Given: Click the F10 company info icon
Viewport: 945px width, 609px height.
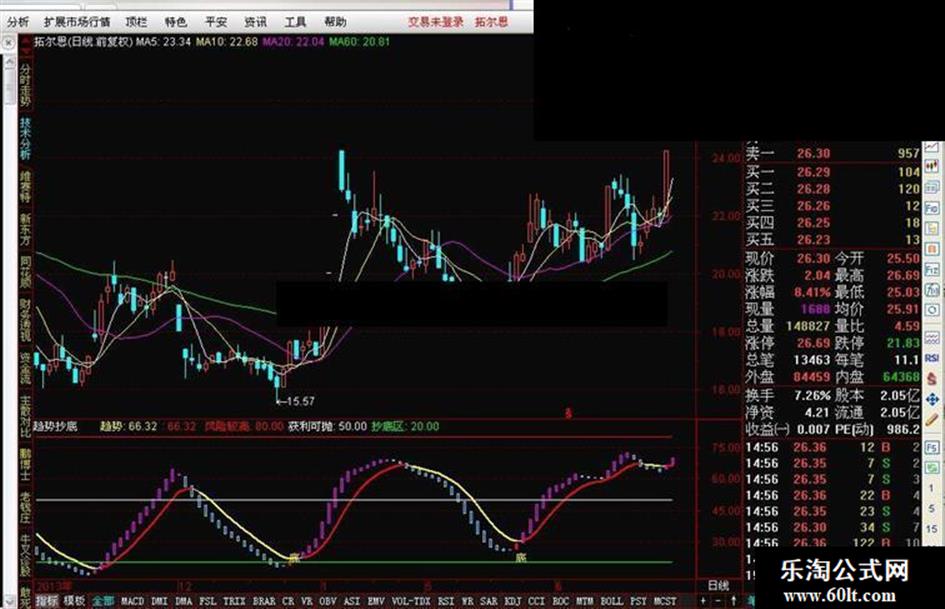Looking at the screenshot, I should 932,208.
